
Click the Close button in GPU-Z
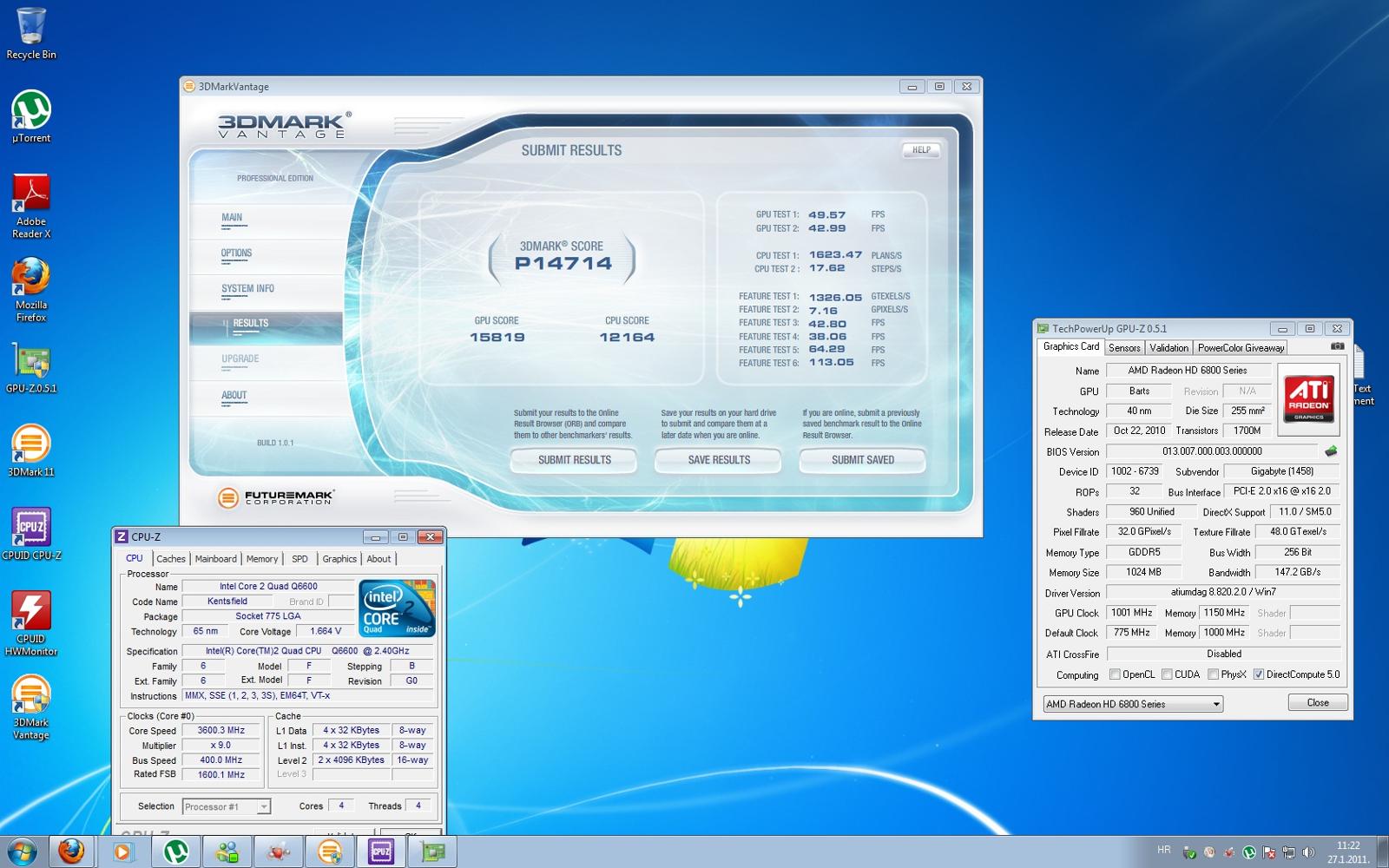pos(1318,703)
